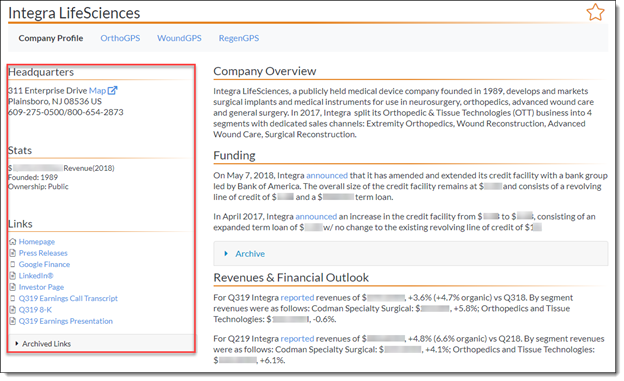
Task: Switch to the OrthoGPS tab
Action: tap(120, 38)
